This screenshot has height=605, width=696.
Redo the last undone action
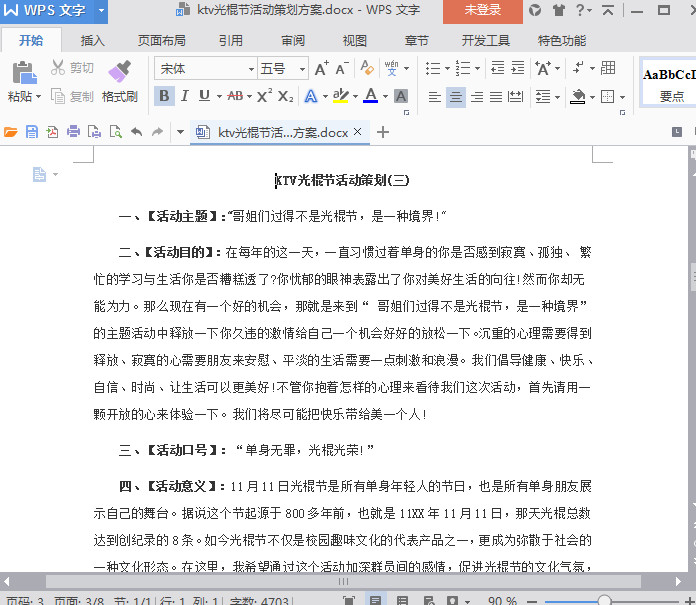coord(158,132)
